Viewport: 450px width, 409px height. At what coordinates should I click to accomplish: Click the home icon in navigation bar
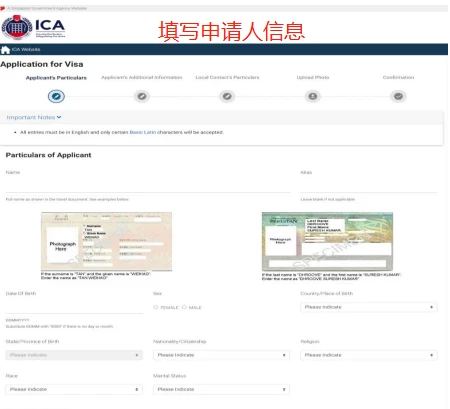click(x=5, y=50)
